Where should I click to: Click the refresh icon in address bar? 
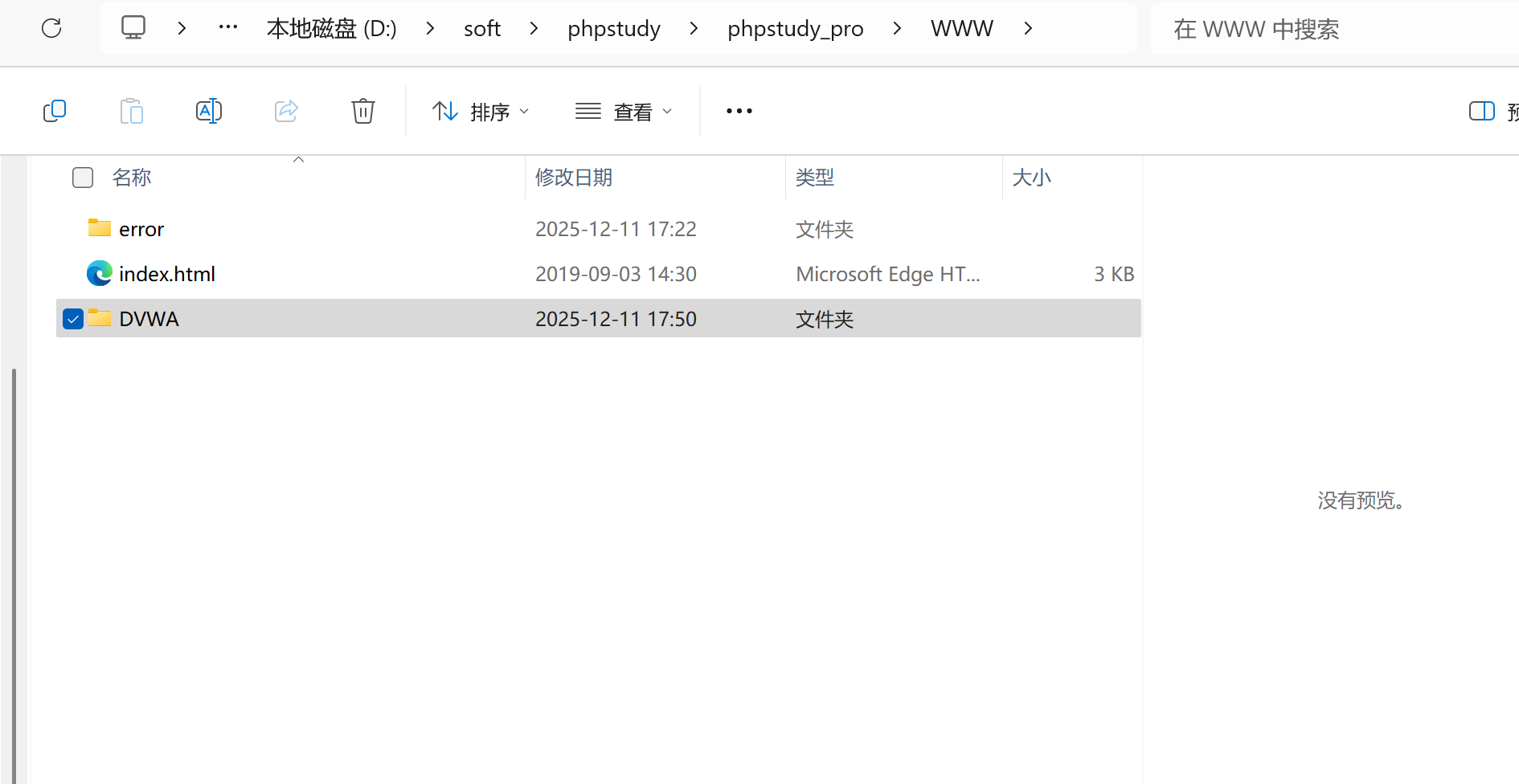pos(51,28)
